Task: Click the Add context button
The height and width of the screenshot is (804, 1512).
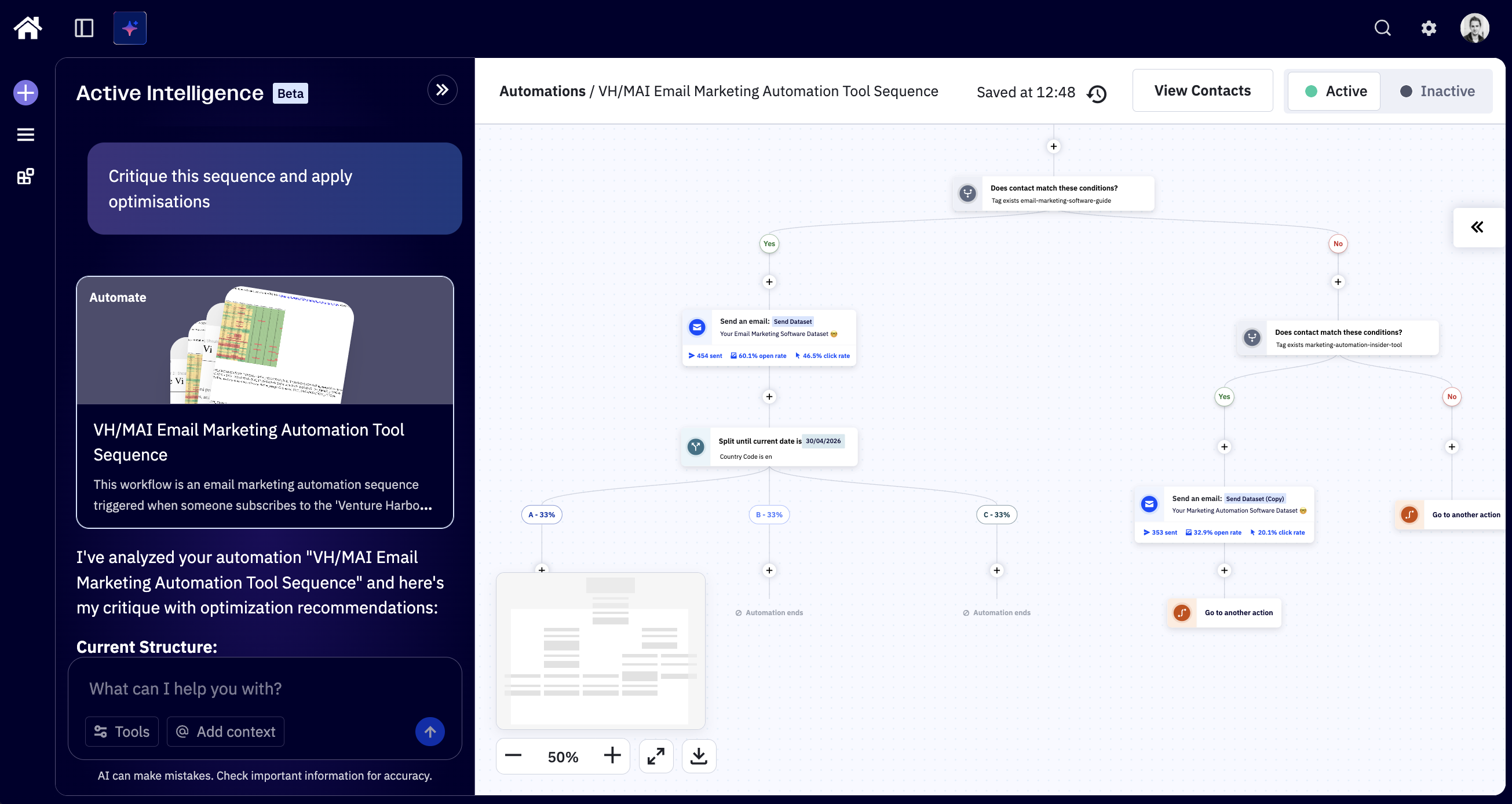Action: pyautogui.click(x=225, y=731)
